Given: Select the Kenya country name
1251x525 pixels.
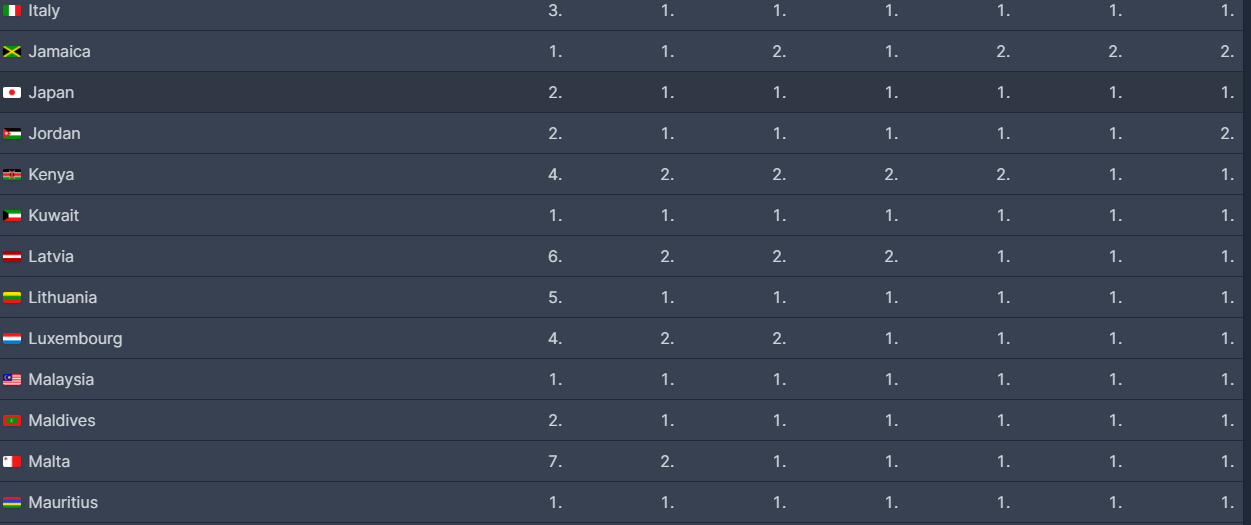Looking at the screenshot, I should (51, 174).
